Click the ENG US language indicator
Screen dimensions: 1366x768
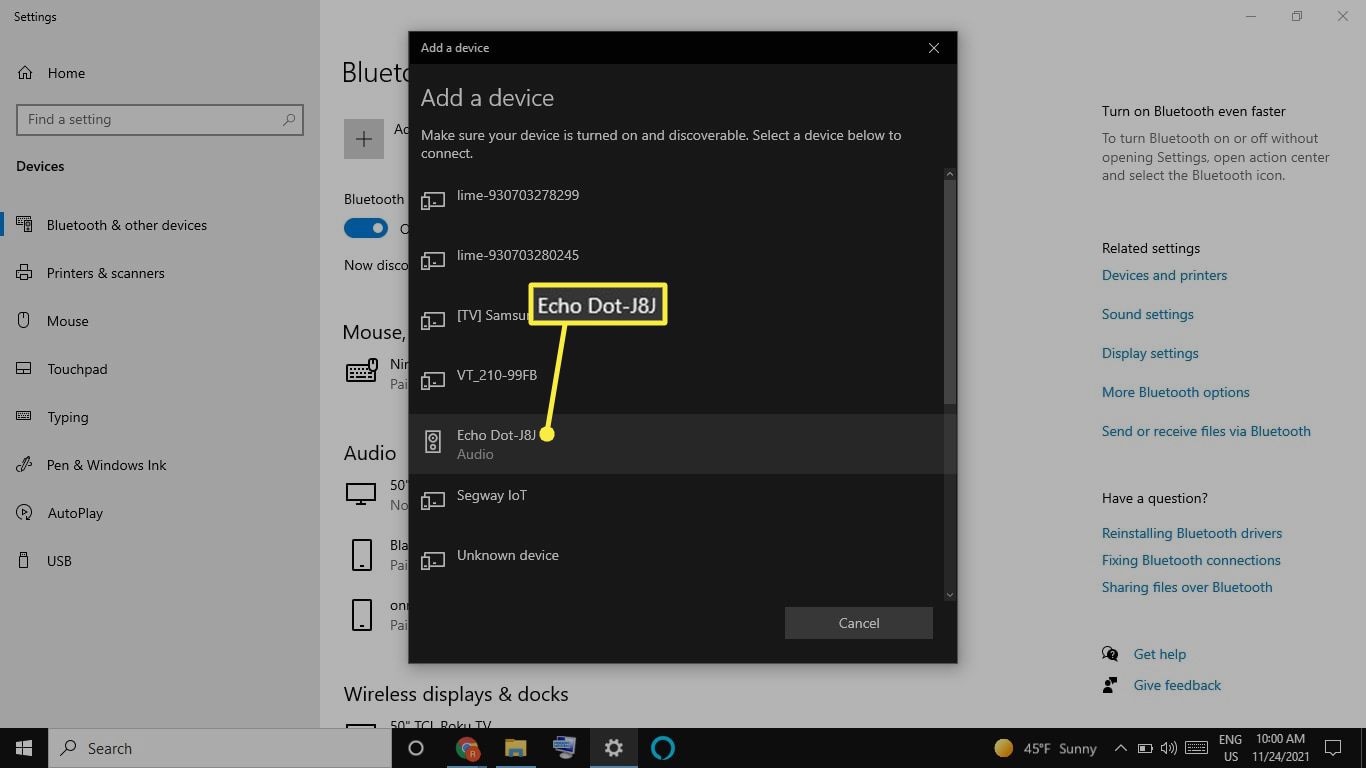click(x=1230, y=748)
